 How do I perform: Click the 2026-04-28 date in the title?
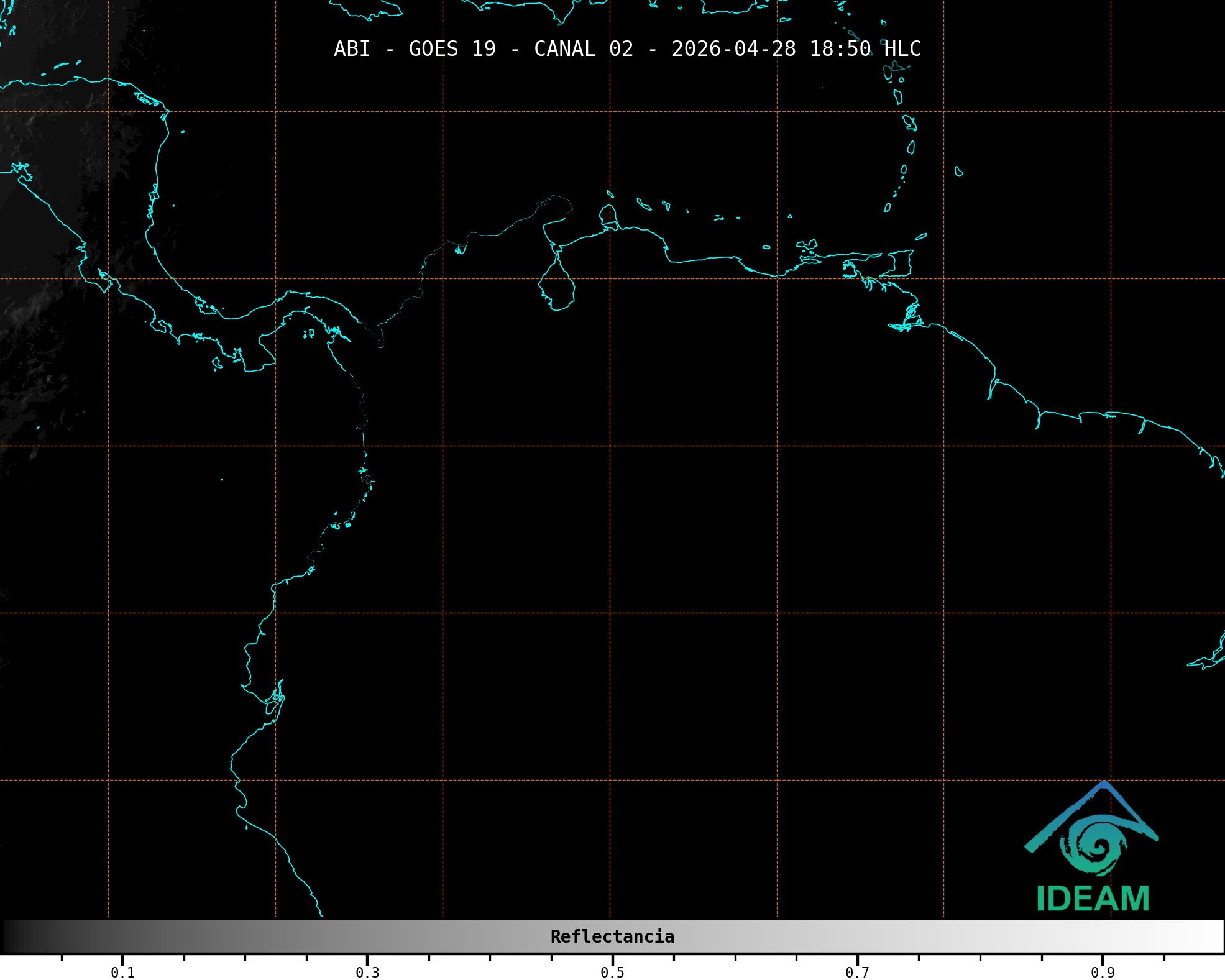[x=733, y=49]
